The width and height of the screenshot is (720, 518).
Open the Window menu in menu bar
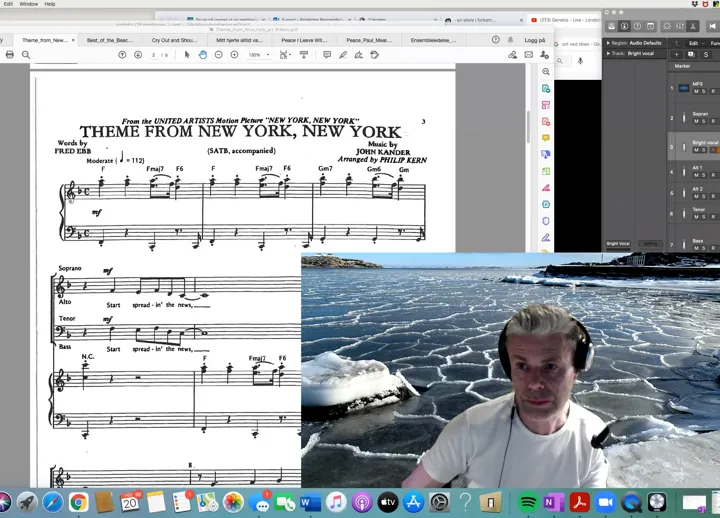coord(28,4)
